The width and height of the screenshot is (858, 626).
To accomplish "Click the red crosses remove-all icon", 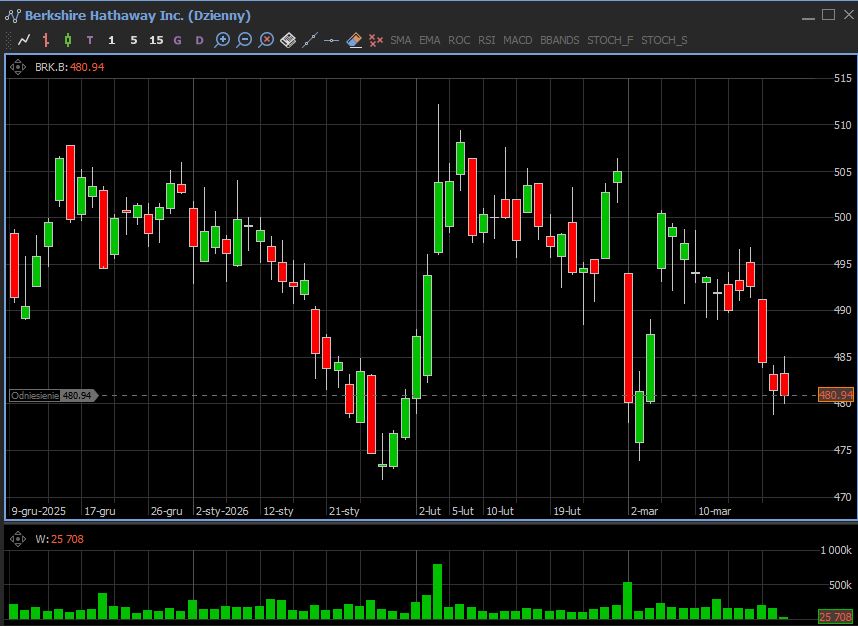I will (376, 40).
